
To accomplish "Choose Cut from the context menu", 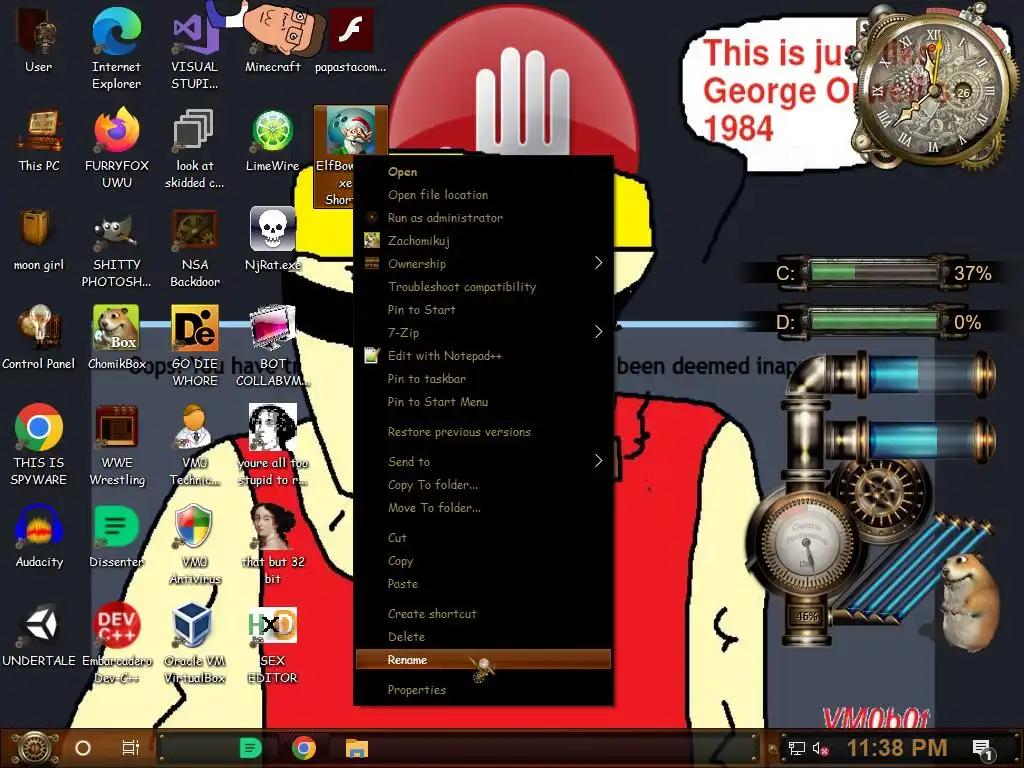I will coord(483,537).
